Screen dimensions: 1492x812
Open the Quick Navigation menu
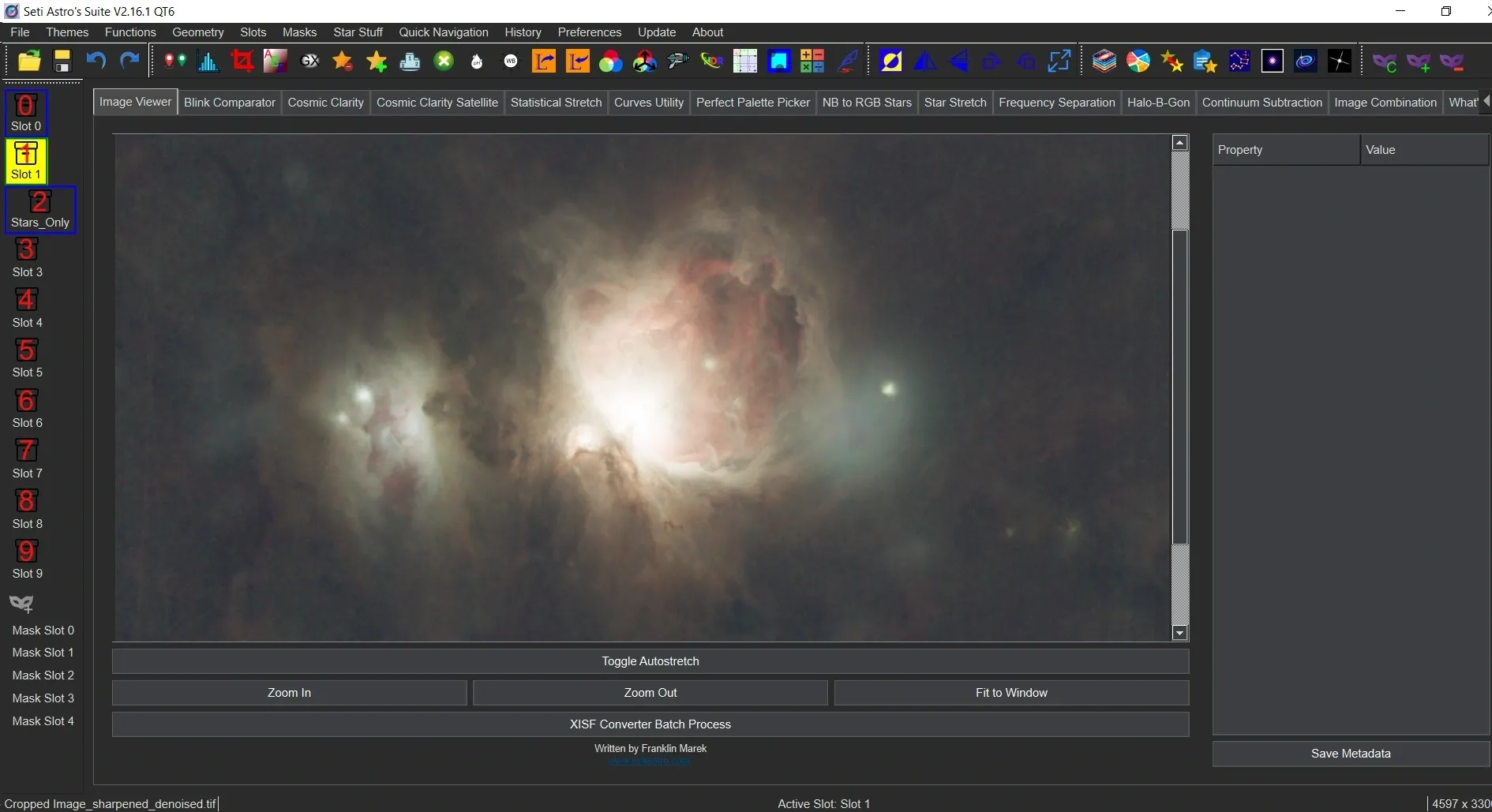[x=444, y=32]
